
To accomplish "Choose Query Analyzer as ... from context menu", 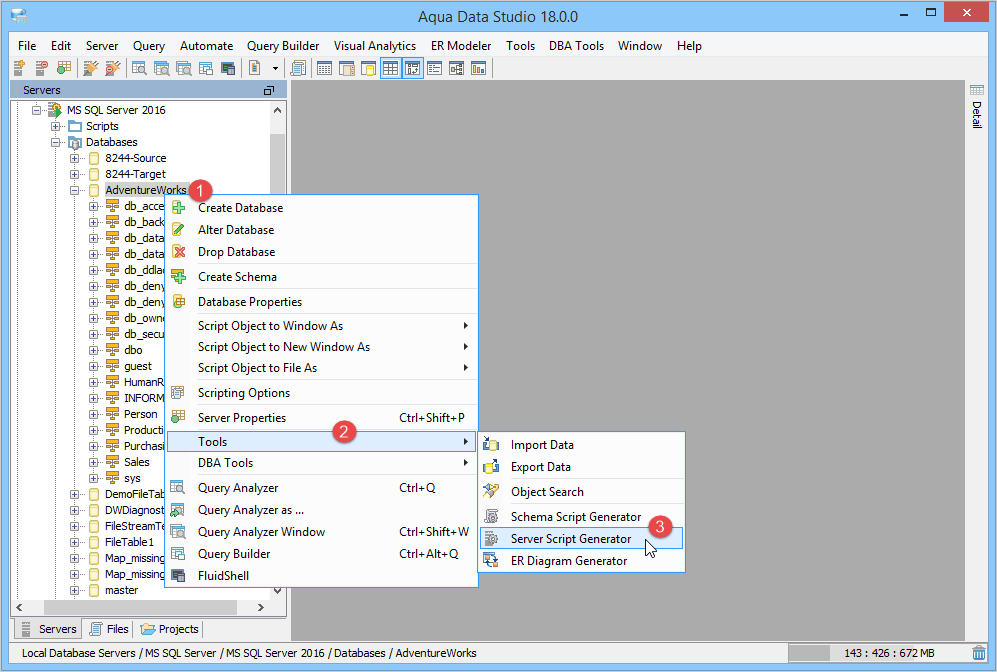I will 322,510.
